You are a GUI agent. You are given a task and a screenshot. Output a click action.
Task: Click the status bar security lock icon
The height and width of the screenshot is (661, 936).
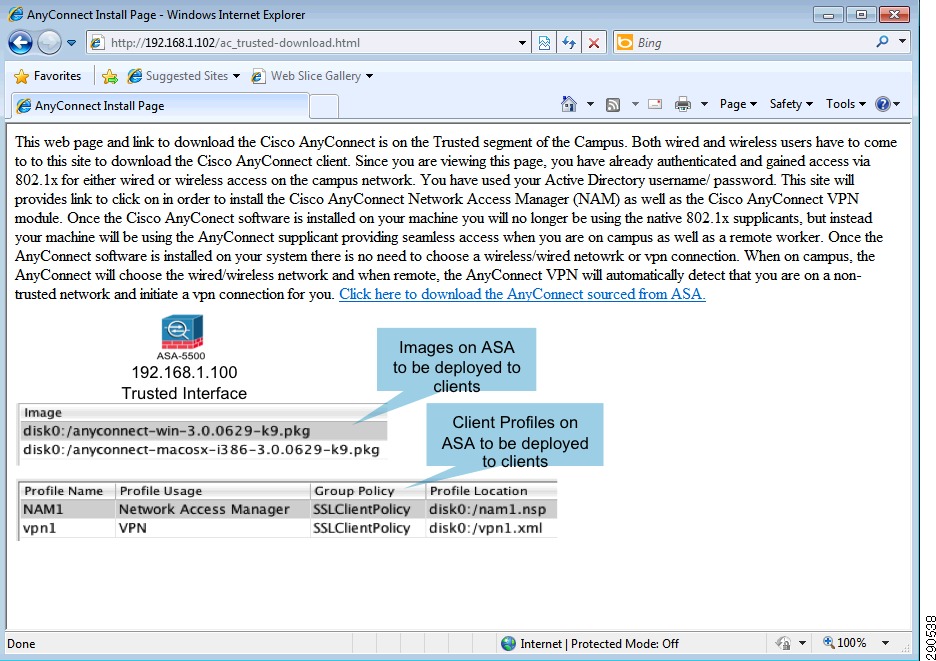tap(783, 643)
